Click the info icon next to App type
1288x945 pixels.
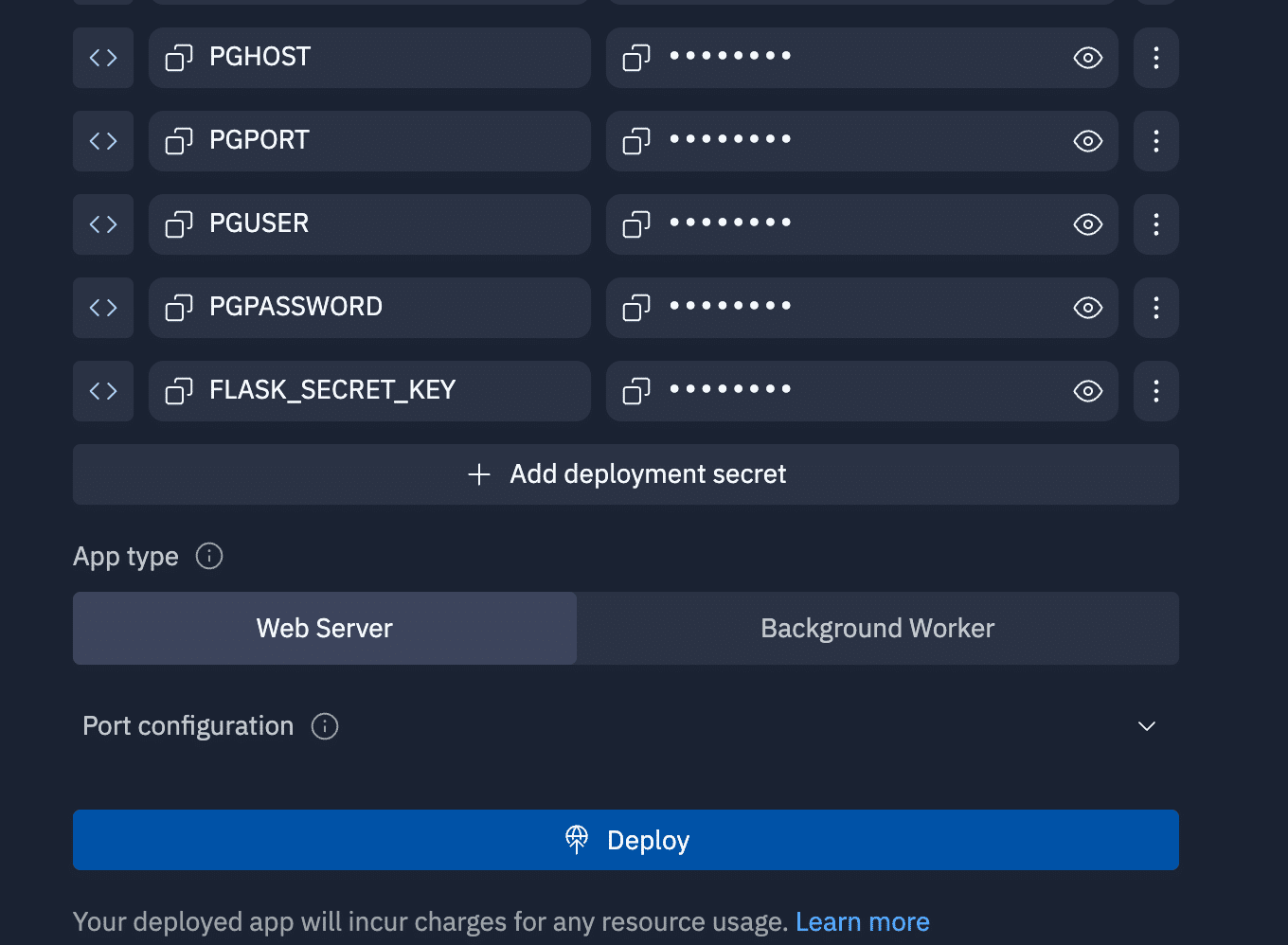coord(209,556)
